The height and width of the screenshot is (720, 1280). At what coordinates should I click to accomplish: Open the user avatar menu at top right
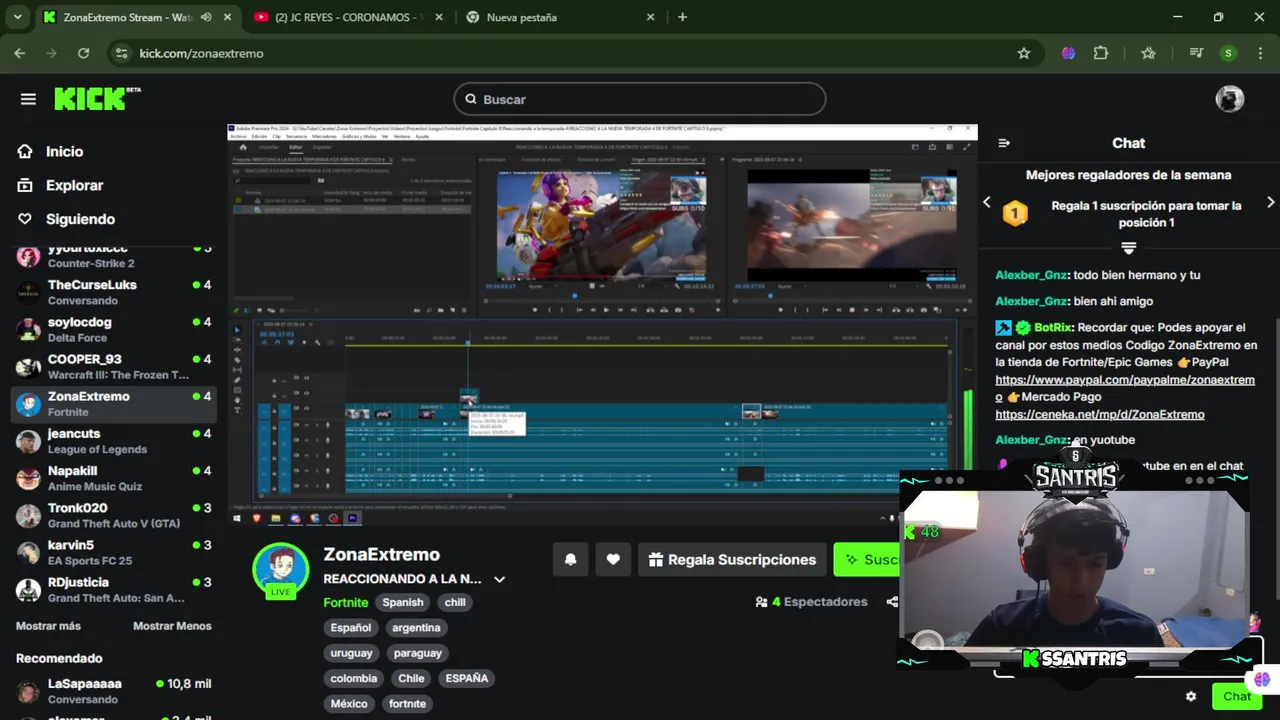pos(1229,98)
